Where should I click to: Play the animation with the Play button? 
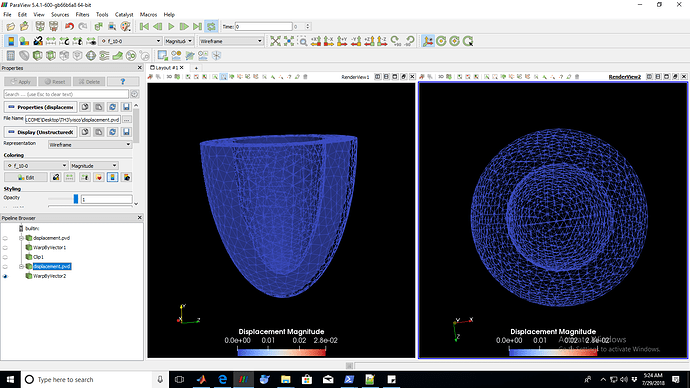[171, 26]
